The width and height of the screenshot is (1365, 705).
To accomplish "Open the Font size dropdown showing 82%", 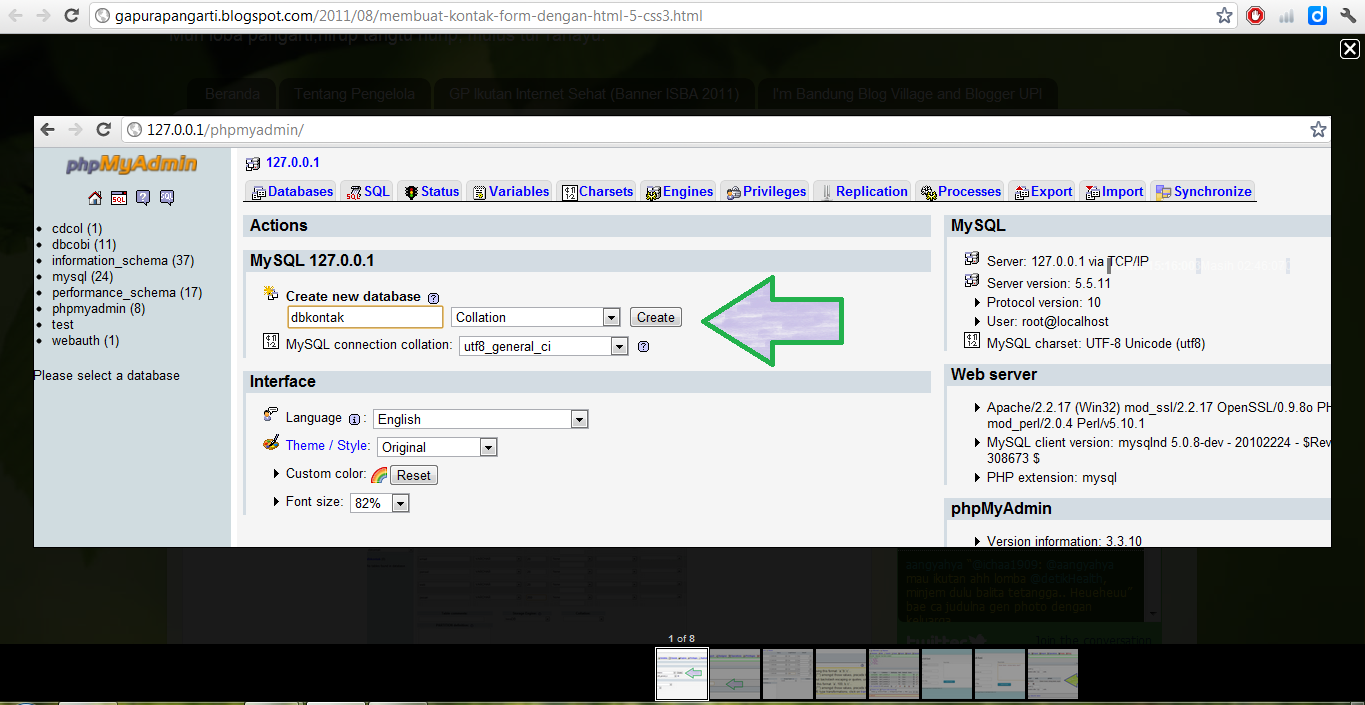I will coord(379,503).
